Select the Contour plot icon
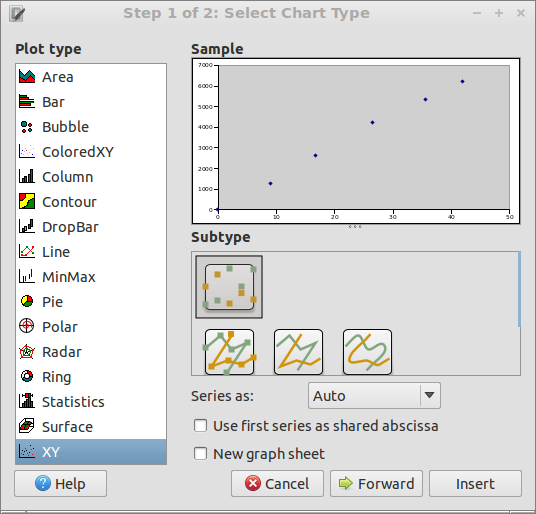 pos(27,201)
